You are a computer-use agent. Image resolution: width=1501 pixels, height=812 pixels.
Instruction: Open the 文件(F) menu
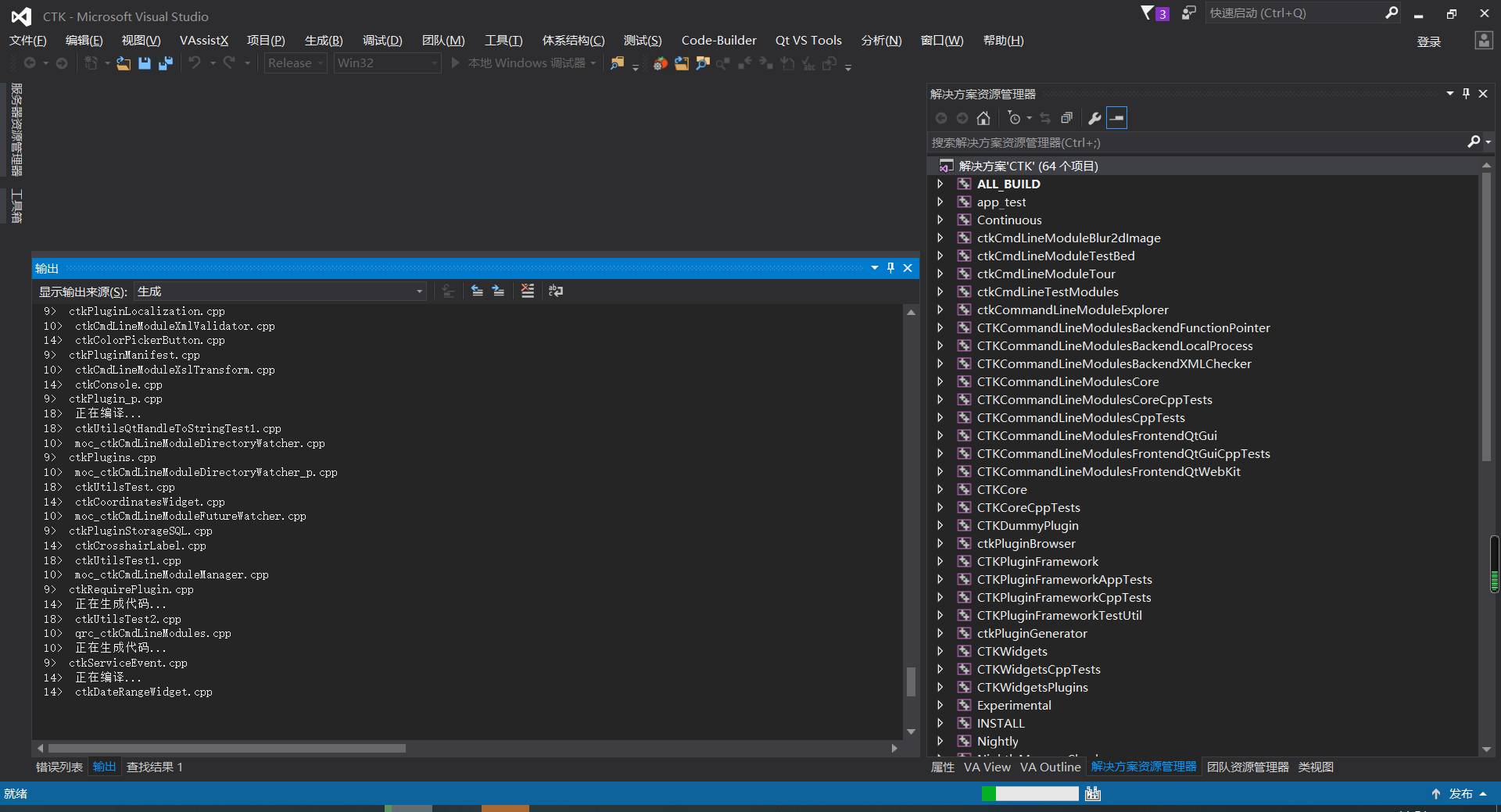pos(28,41)
